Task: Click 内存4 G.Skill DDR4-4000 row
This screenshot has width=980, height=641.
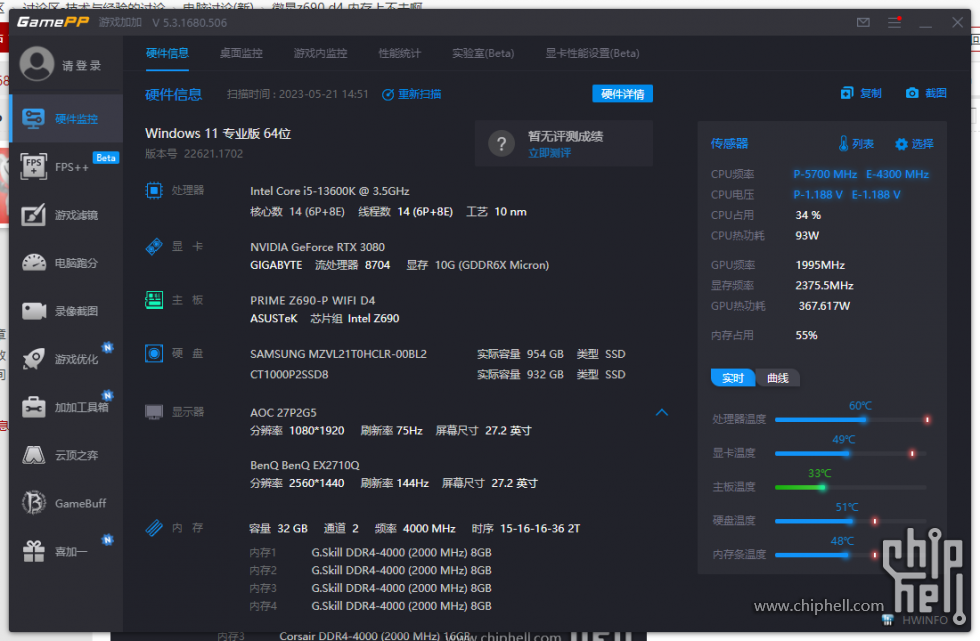Action: tap(370, 606)
